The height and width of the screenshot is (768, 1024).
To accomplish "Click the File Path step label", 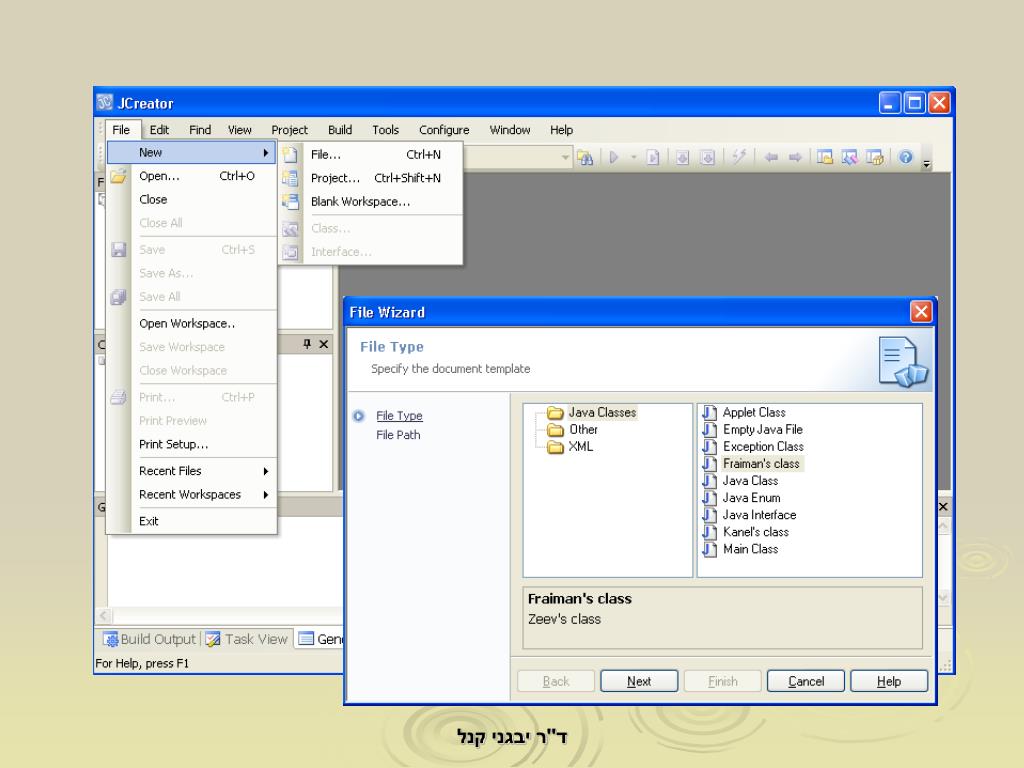I will coord(398,435).
